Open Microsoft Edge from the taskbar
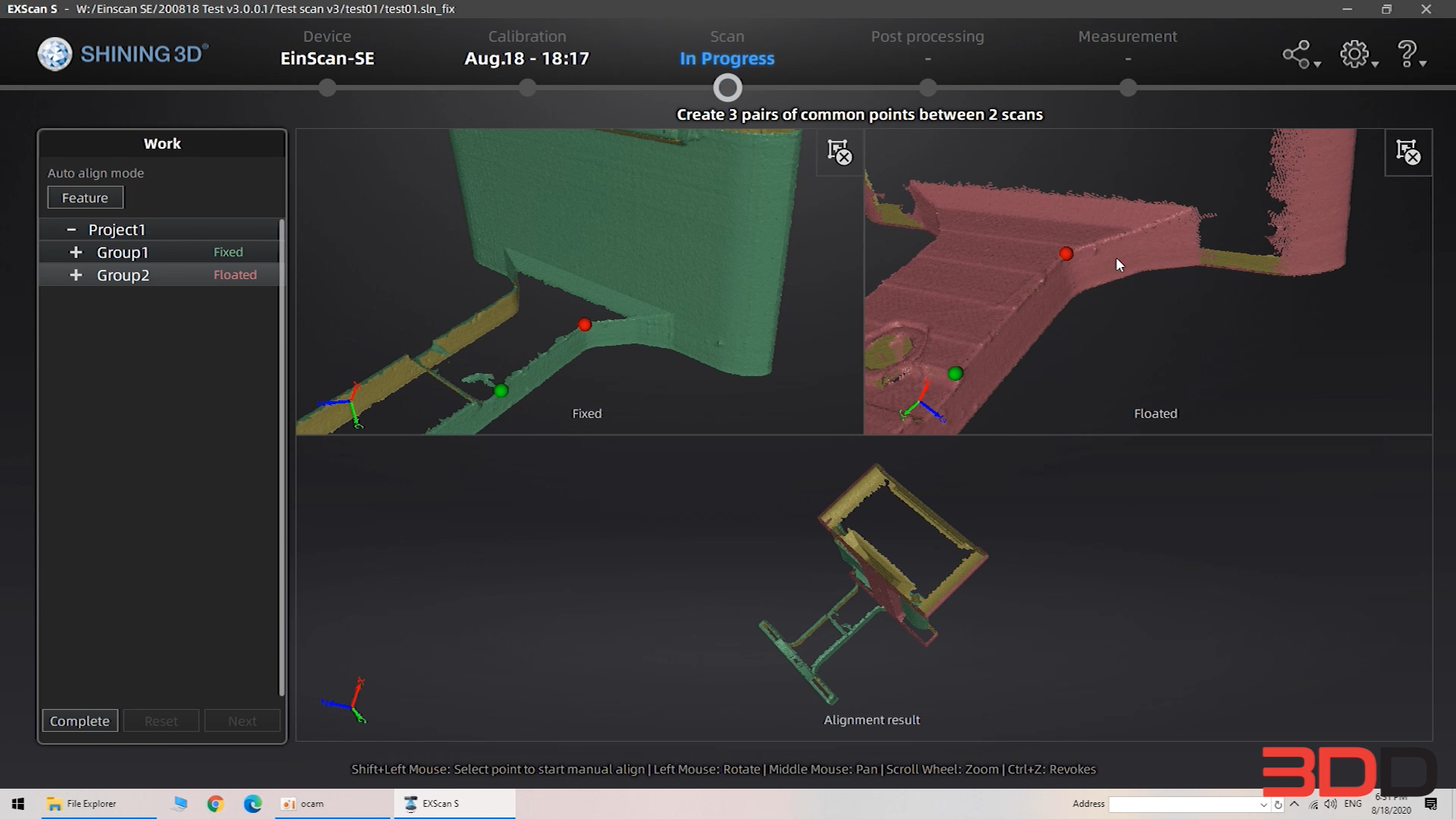The height and width of the screenshot is (819, 1456). point(253,804)
